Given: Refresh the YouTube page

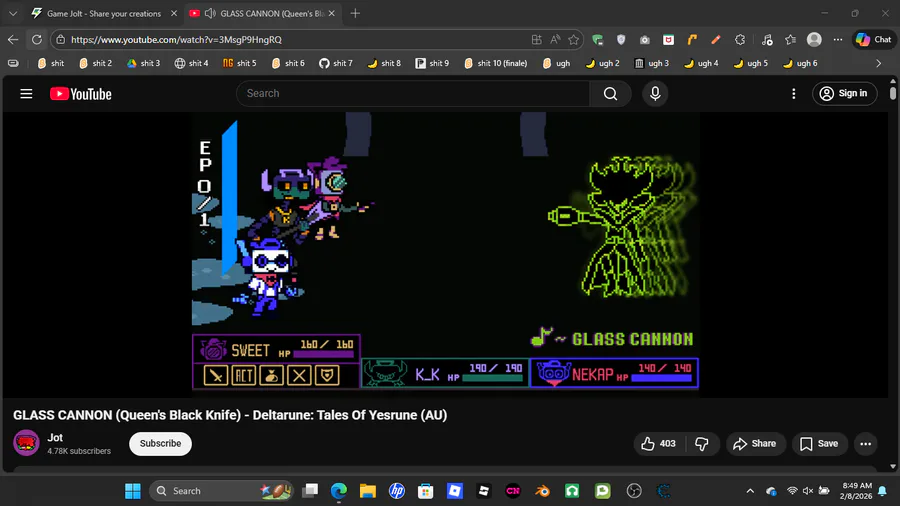Looking at the screenshot, I should pyautogui.click(x=37, y=40).
